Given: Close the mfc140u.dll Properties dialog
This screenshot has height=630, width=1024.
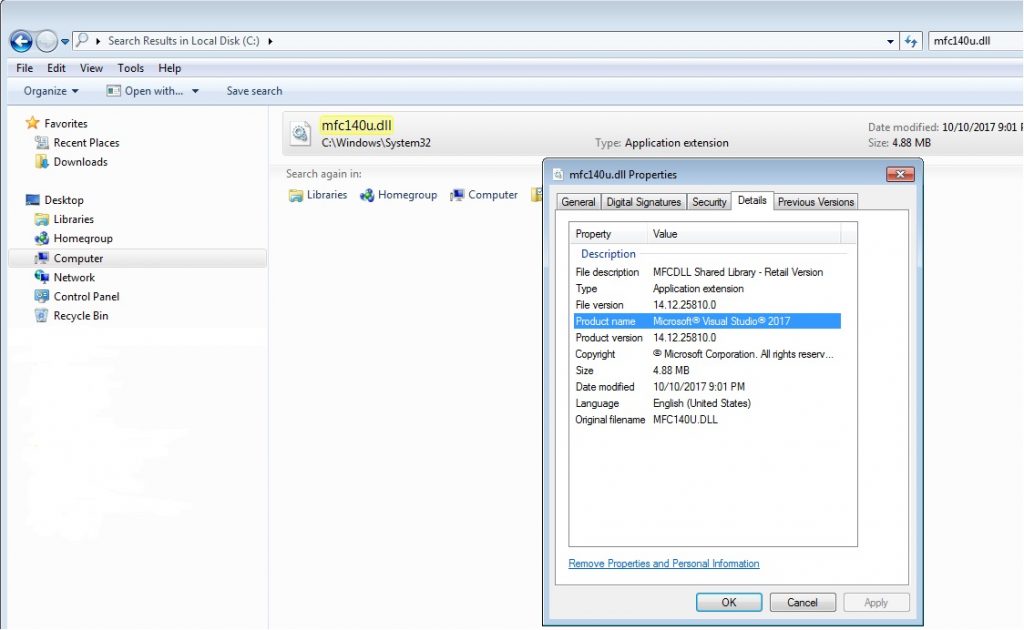Looking at the screenshot, I should click(900, 174).
